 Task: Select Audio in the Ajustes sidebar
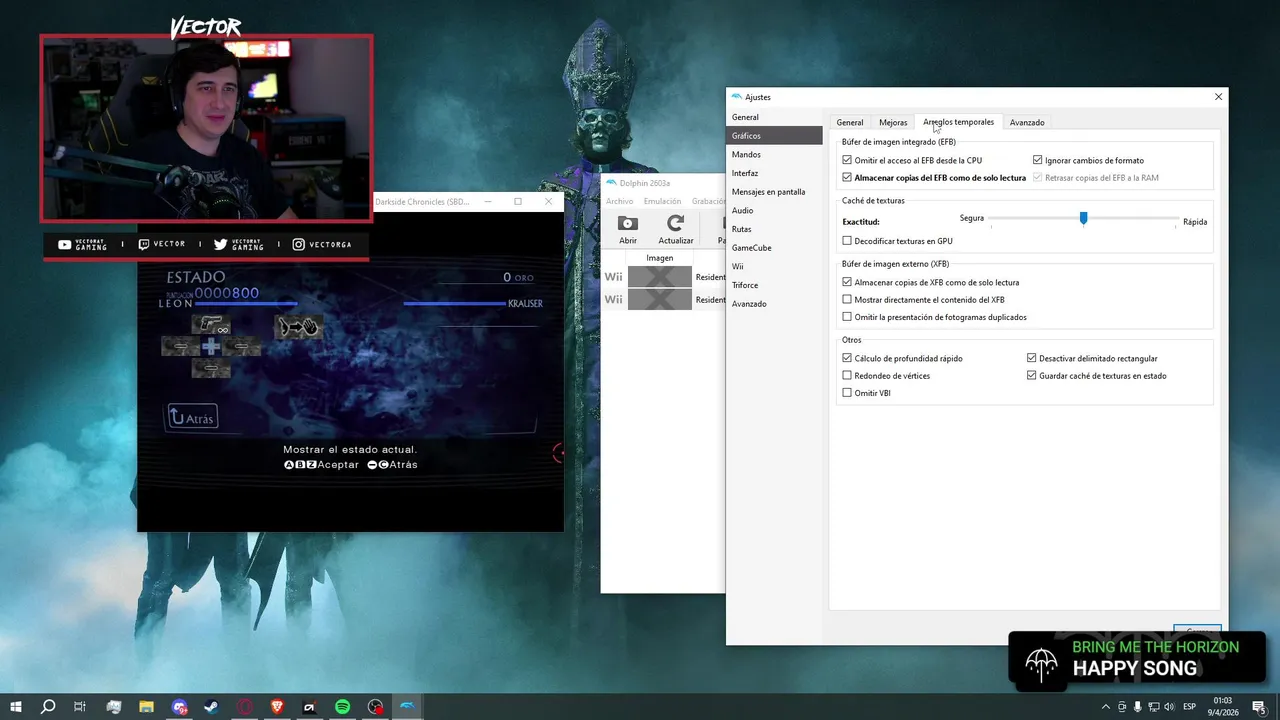774,210
